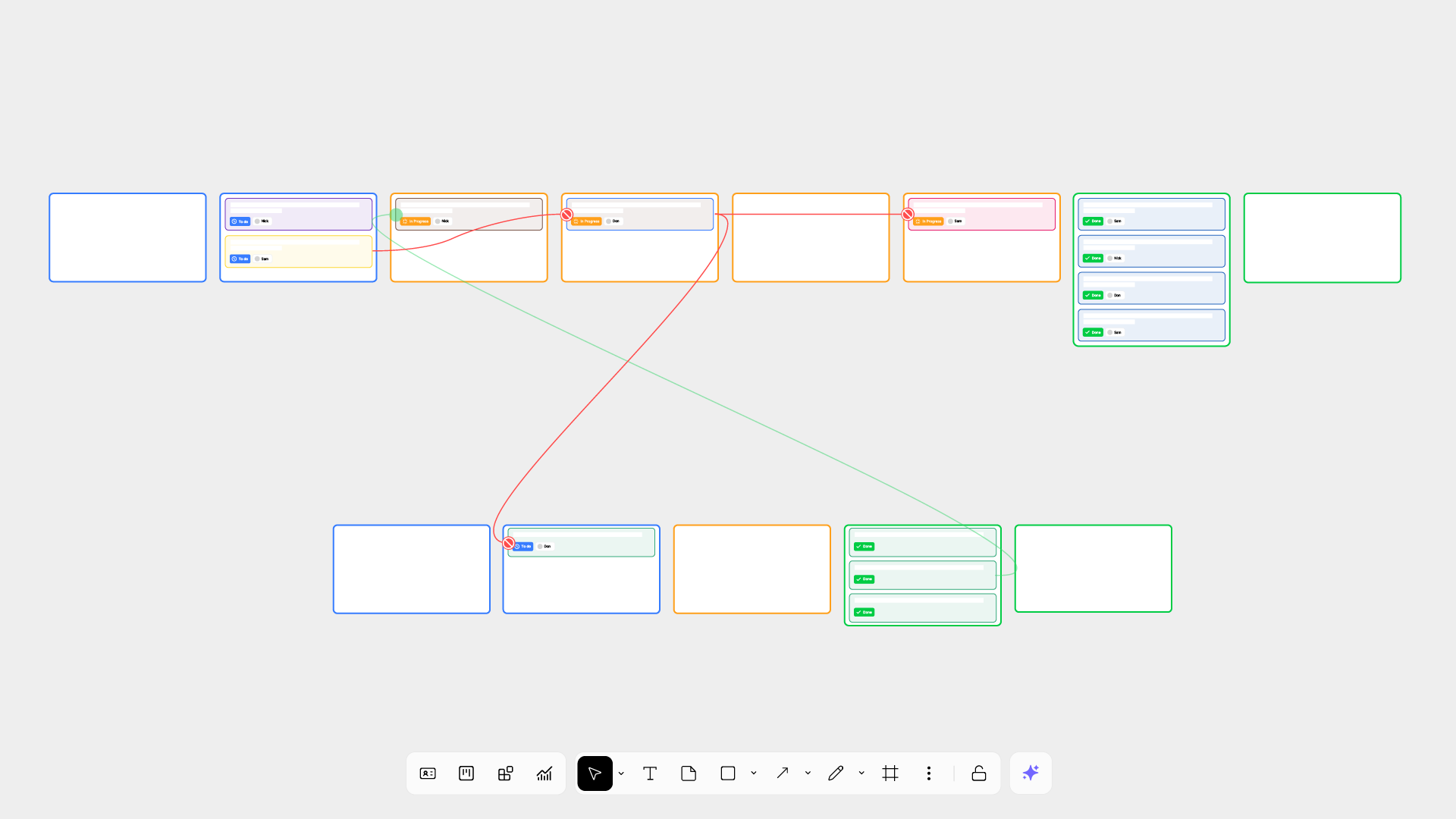1456x819 pixels.
Task: Open the three-dot more tools menu
Action: (x=929, y=773)
